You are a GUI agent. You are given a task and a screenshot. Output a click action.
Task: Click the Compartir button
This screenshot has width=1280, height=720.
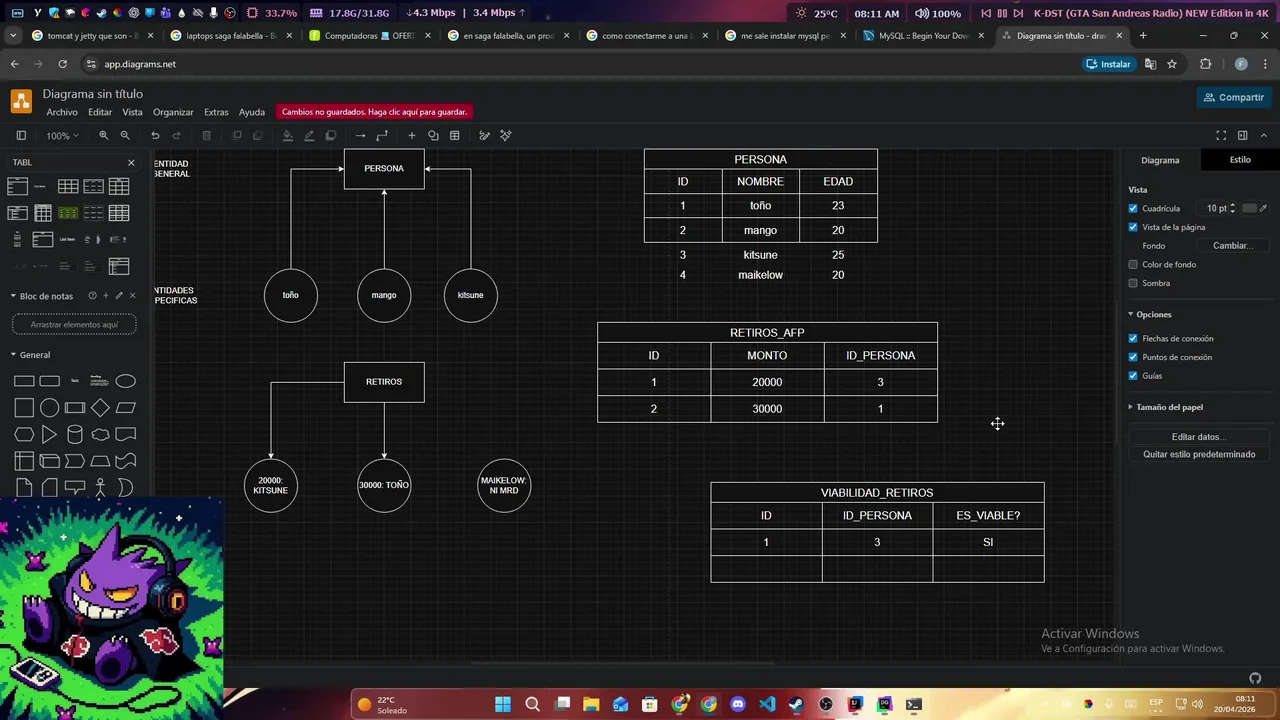(1234, 97)
